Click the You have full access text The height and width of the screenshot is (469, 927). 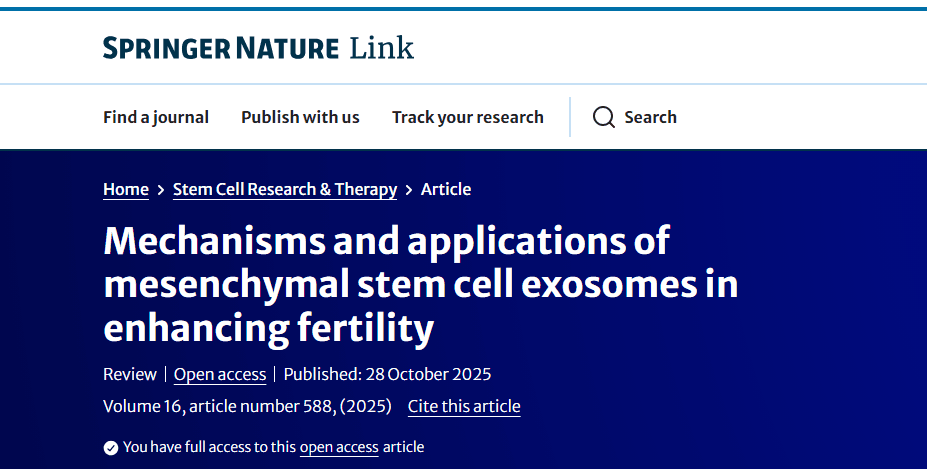209,447
